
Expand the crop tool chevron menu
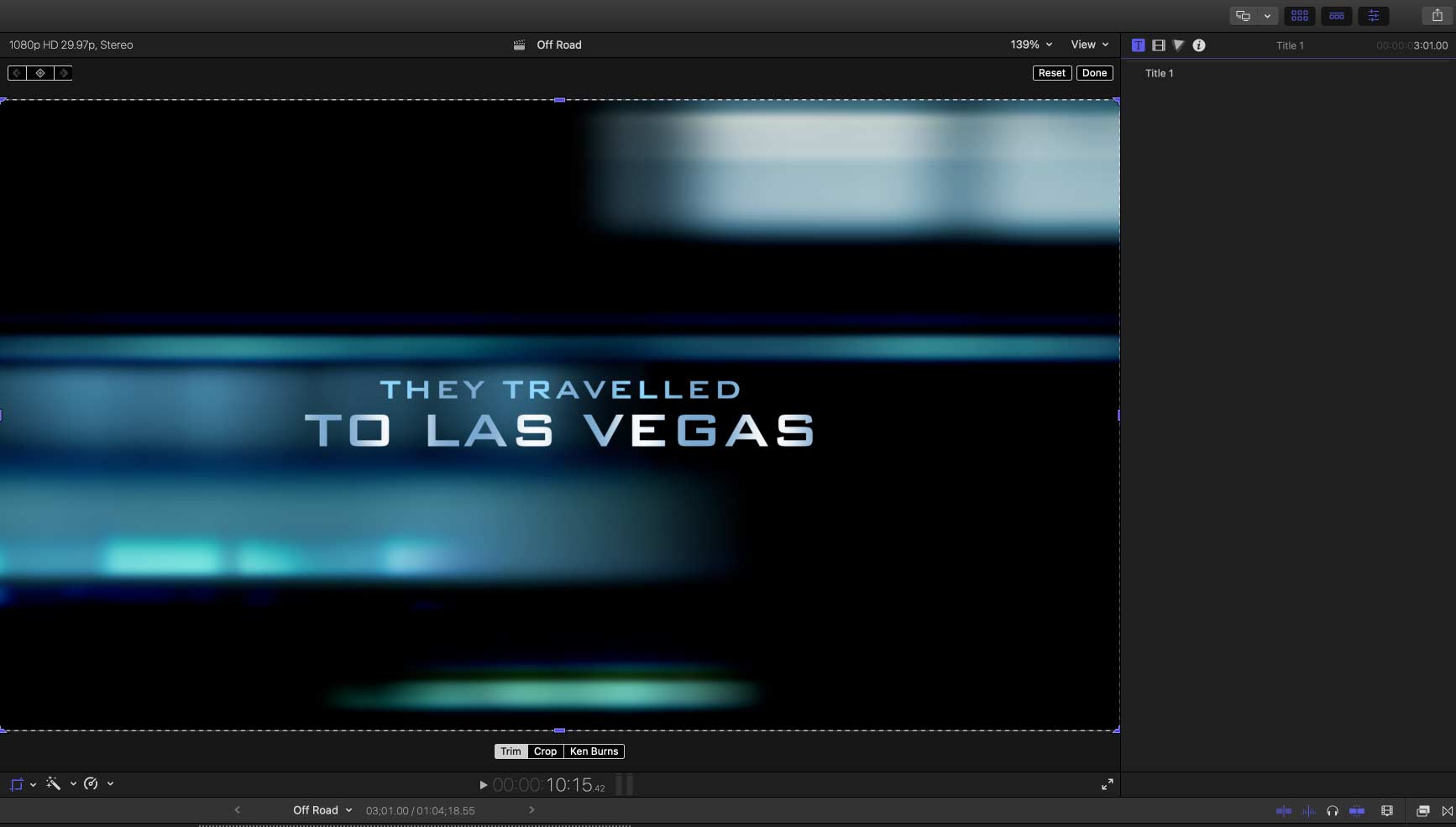coord(33,784)
